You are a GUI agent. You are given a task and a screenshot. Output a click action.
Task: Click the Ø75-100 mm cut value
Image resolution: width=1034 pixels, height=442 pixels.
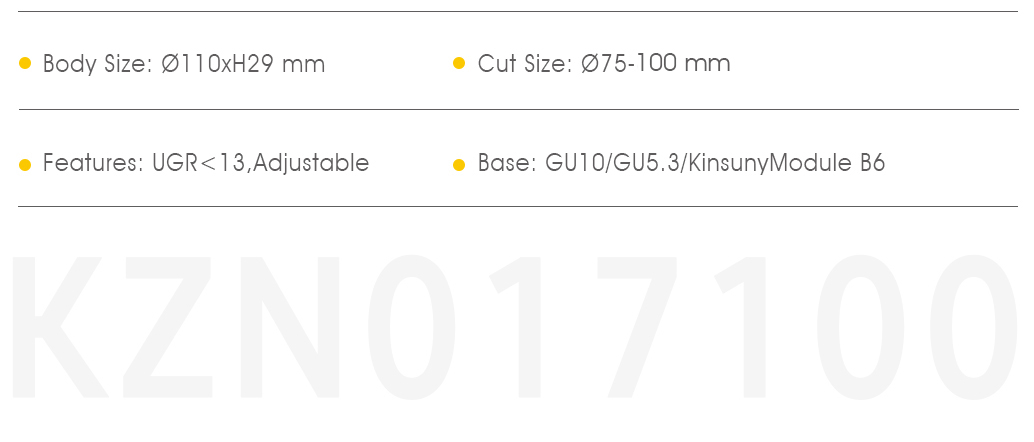(655, 63)
